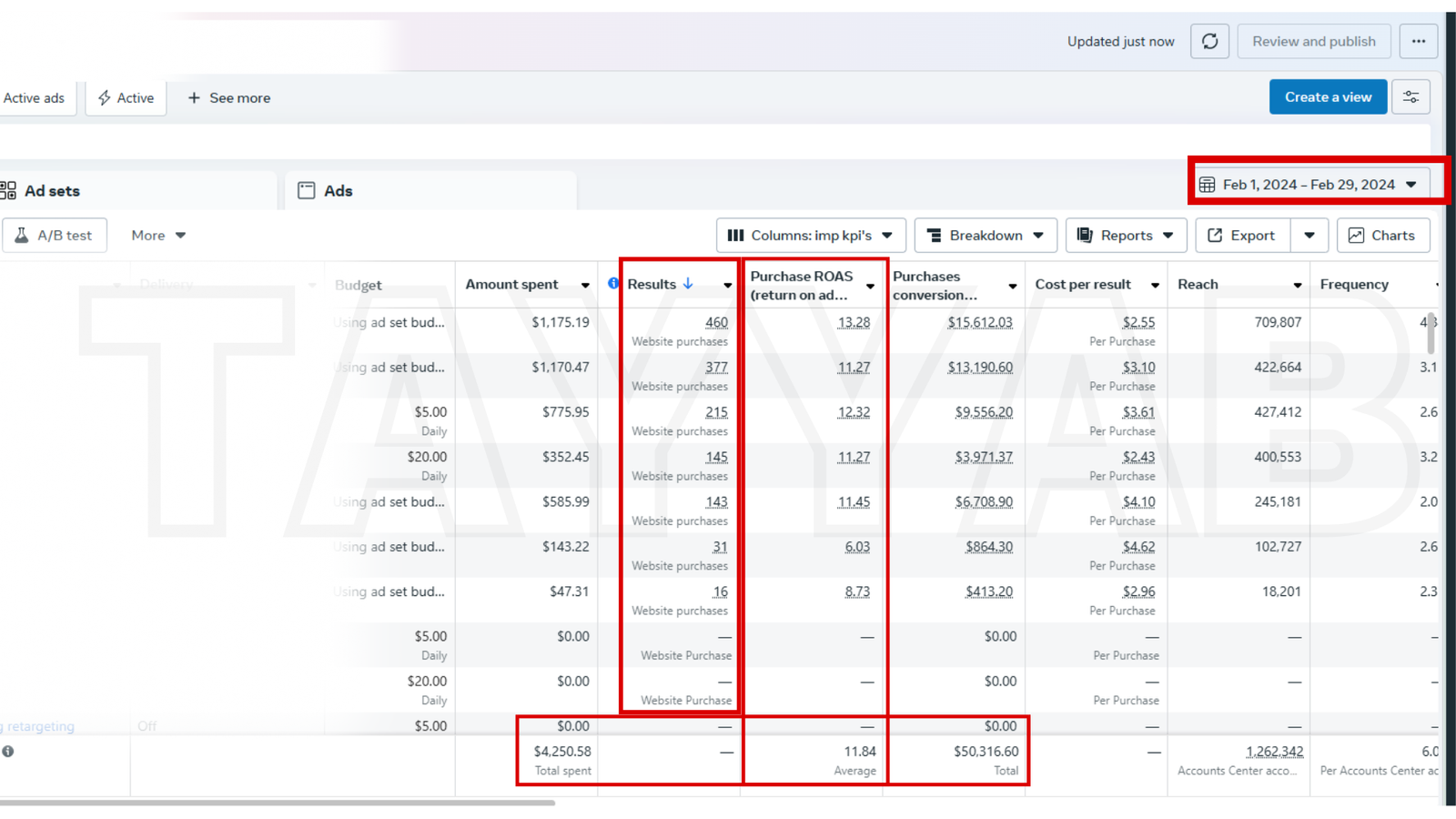Click Review and publish button
The image size is (1456, 819).
pos(1313,42)
